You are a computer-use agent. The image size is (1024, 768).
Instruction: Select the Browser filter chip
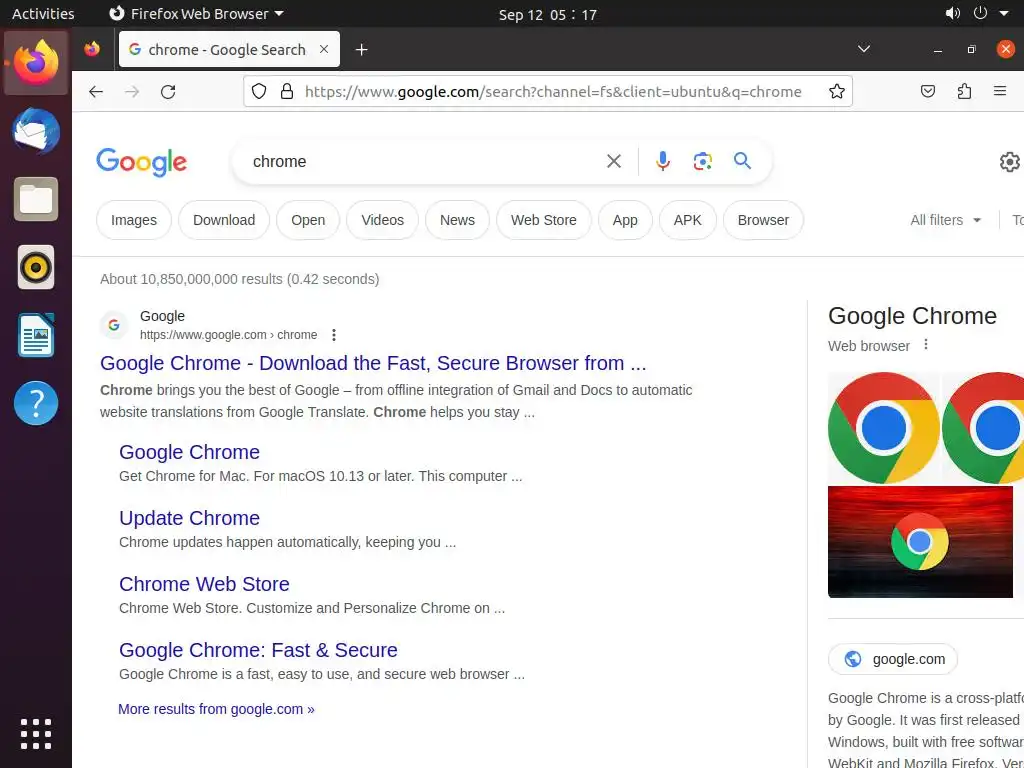tap(763, 220)
